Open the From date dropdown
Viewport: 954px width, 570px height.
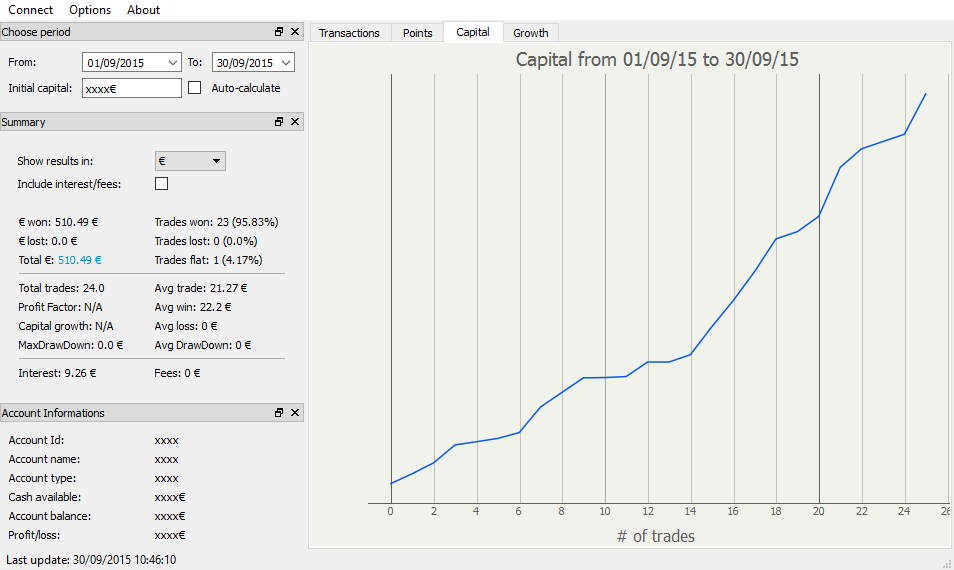pyautogui.click(x=174, y=63)
